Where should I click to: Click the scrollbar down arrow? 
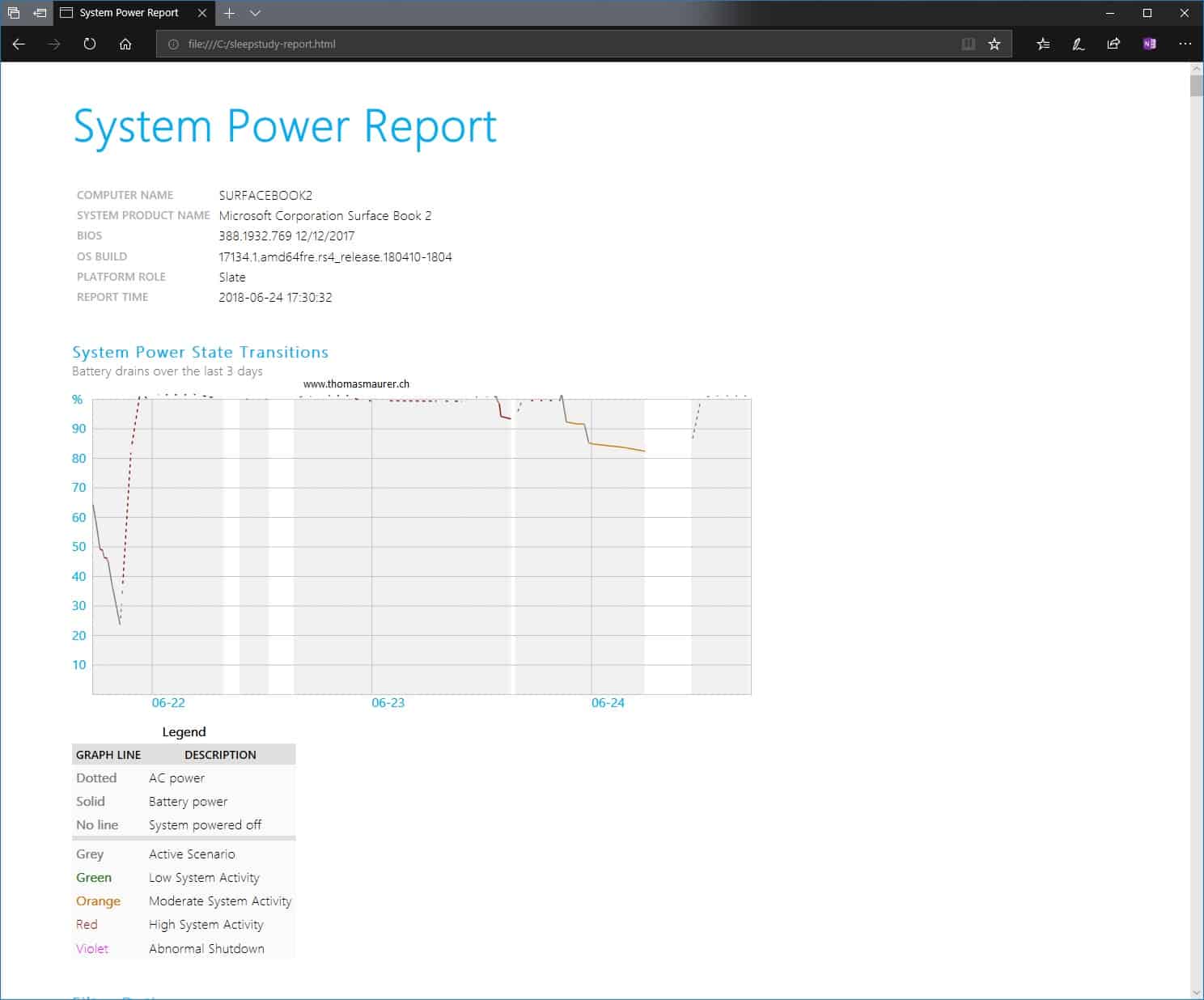click(x=1196, y=992)
